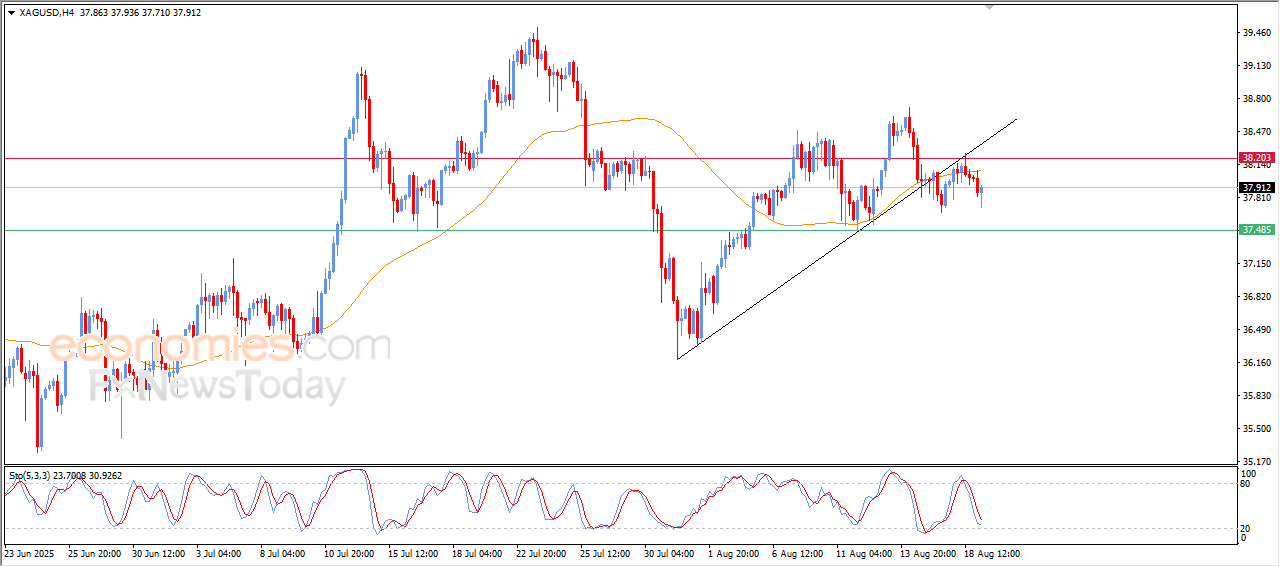
Task: Click the red 38.203 price label
Action: (1256, 158)
